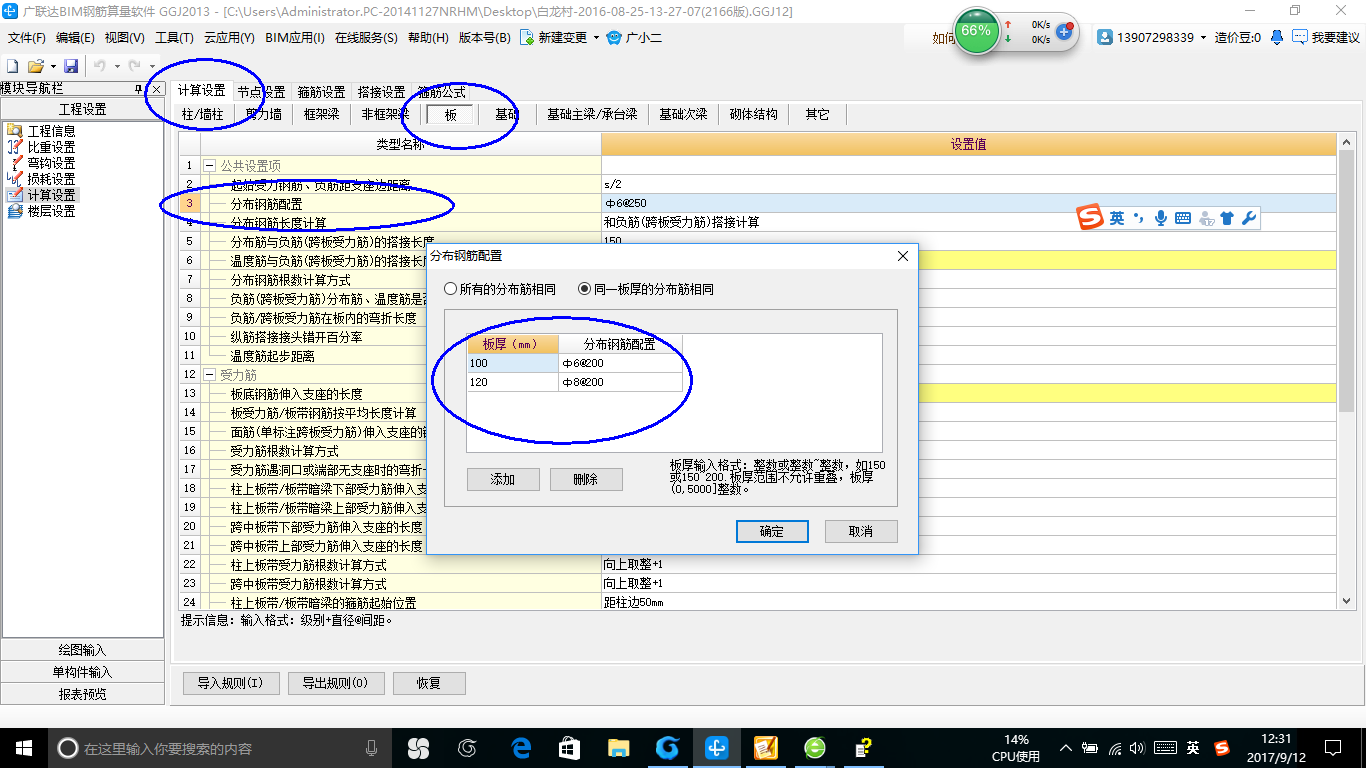Create a new project file icon
1366x768 pixels.
(x=13, y=66)
